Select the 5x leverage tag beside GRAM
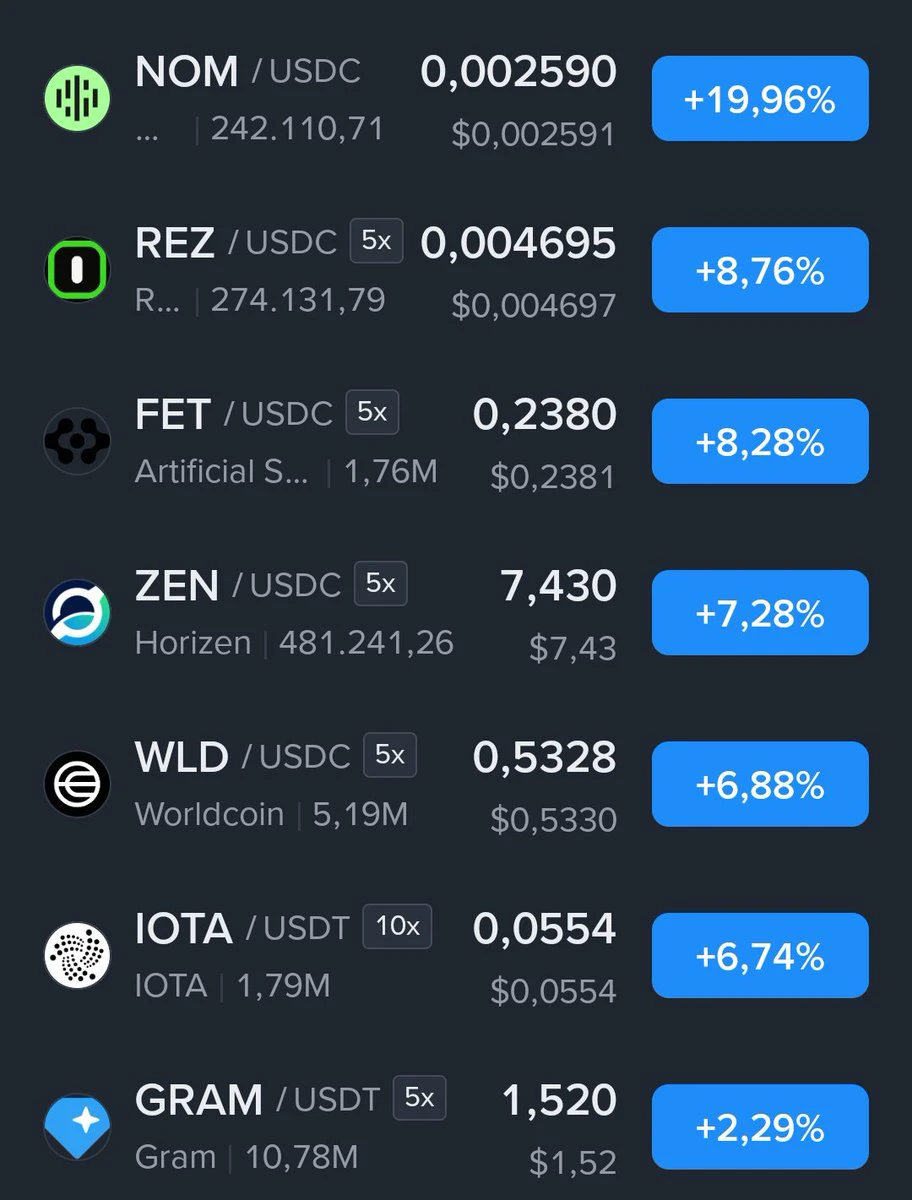The height and width of the screenshot is (1200, 912). click(420, 1098)
